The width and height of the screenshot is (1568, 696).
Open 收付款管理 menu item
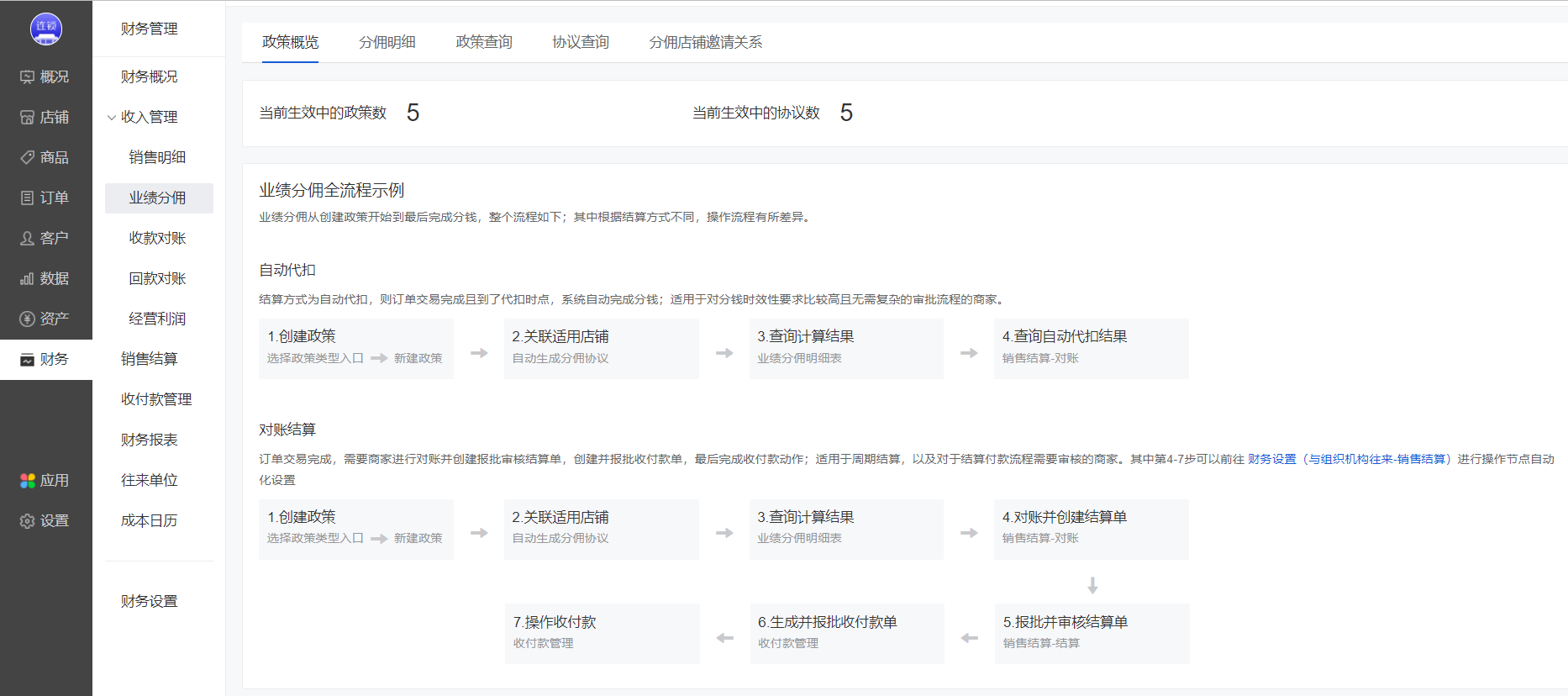click(x=156, y=399)
